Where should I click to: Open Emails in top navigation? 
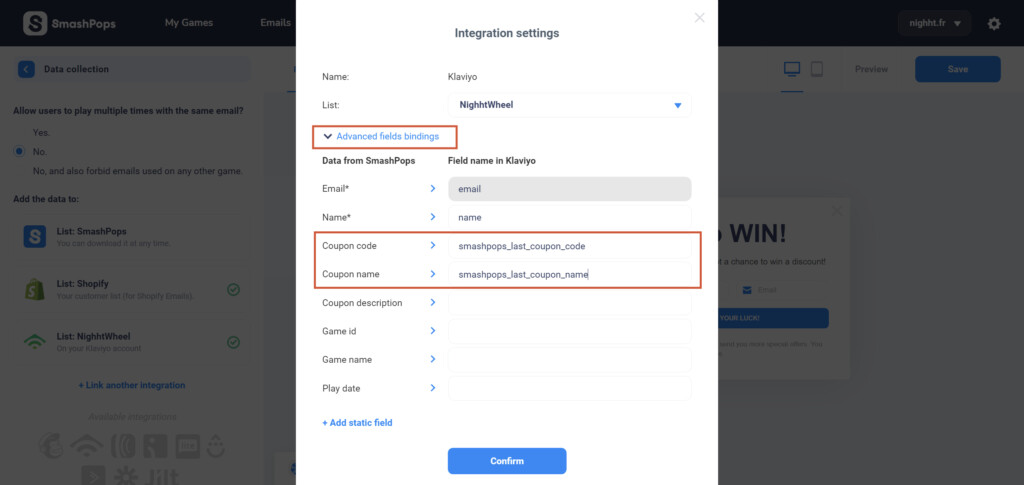pos(275,23)
